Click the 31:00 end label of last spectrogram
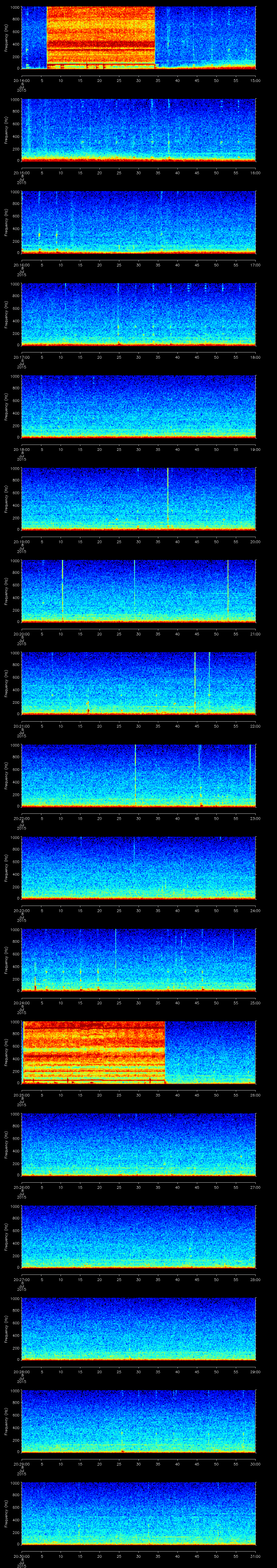This screenshot has height=1568, width=277. [255, 1556]
